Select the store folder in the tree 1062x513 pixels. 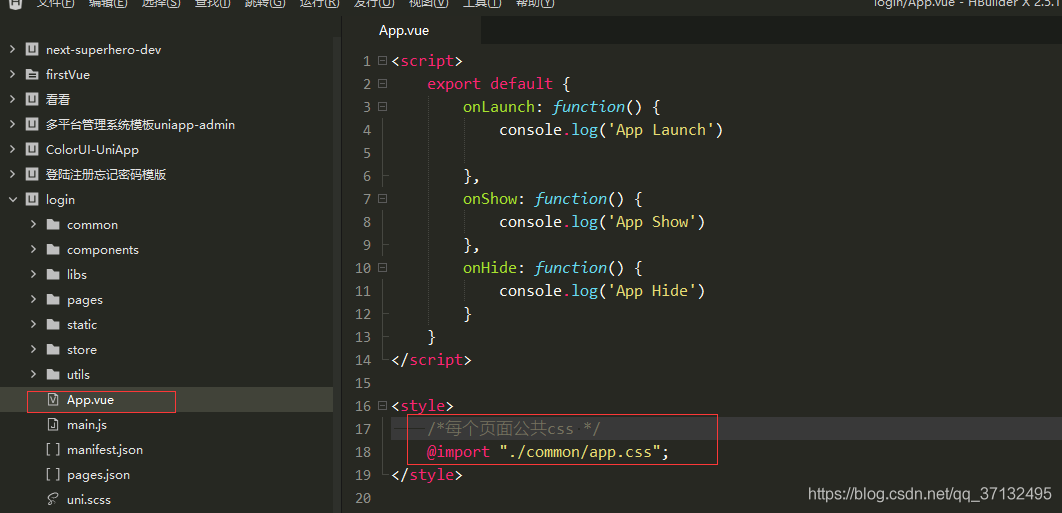(x=81, y=349)
